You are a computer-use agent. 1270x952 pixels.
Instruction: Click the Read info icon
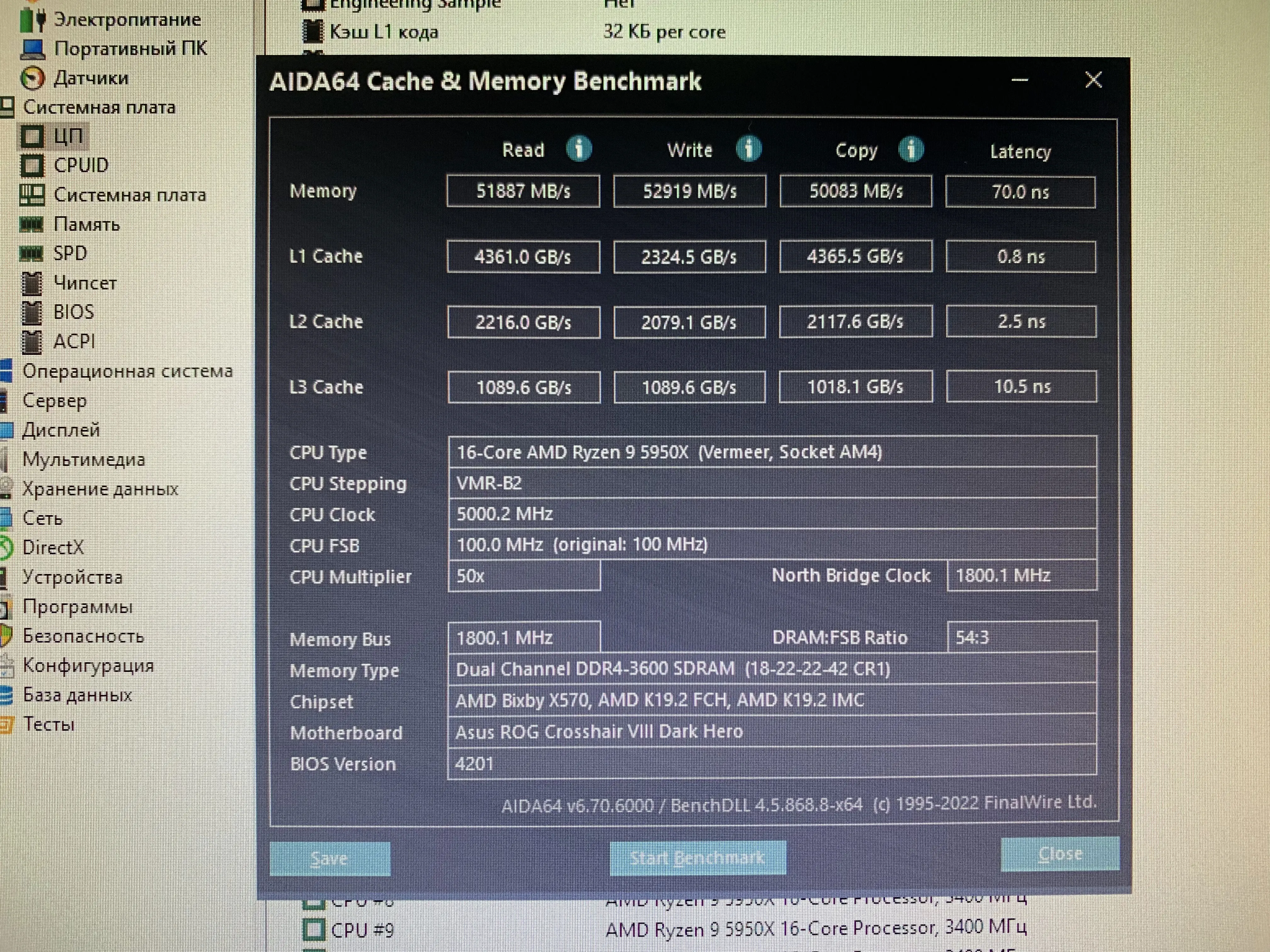(x=578, y=149)
